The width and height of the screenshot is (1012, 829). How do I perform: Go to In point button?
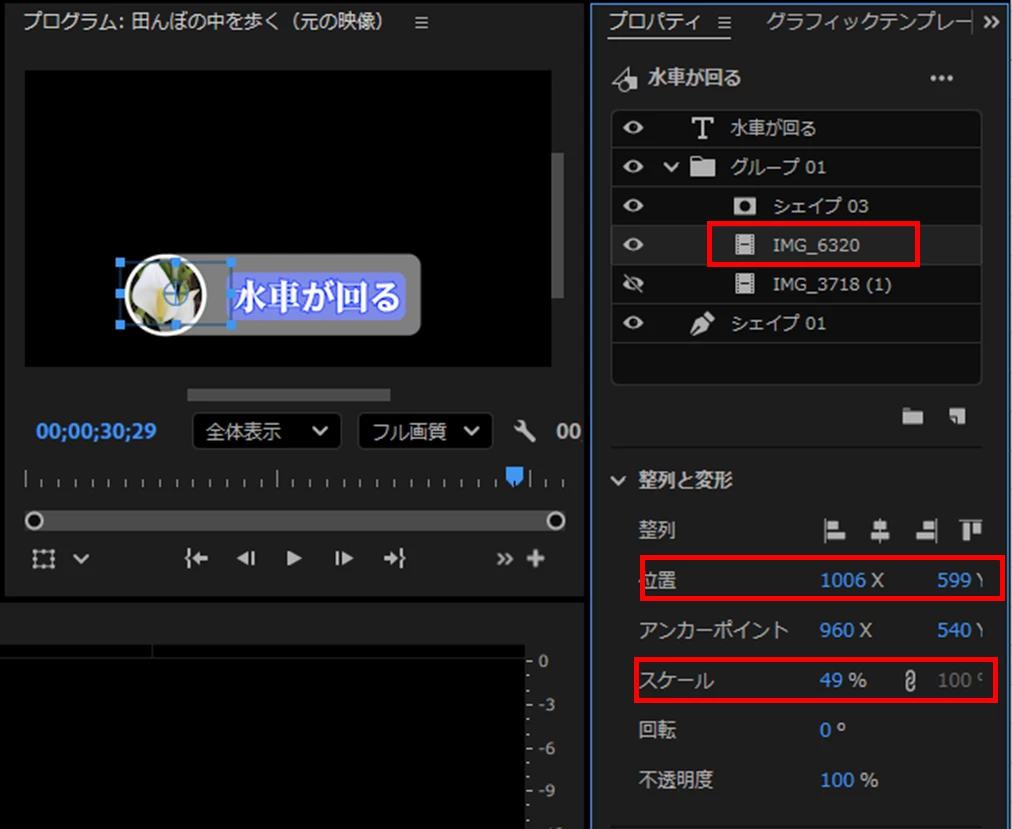click(x=196, y=558)
